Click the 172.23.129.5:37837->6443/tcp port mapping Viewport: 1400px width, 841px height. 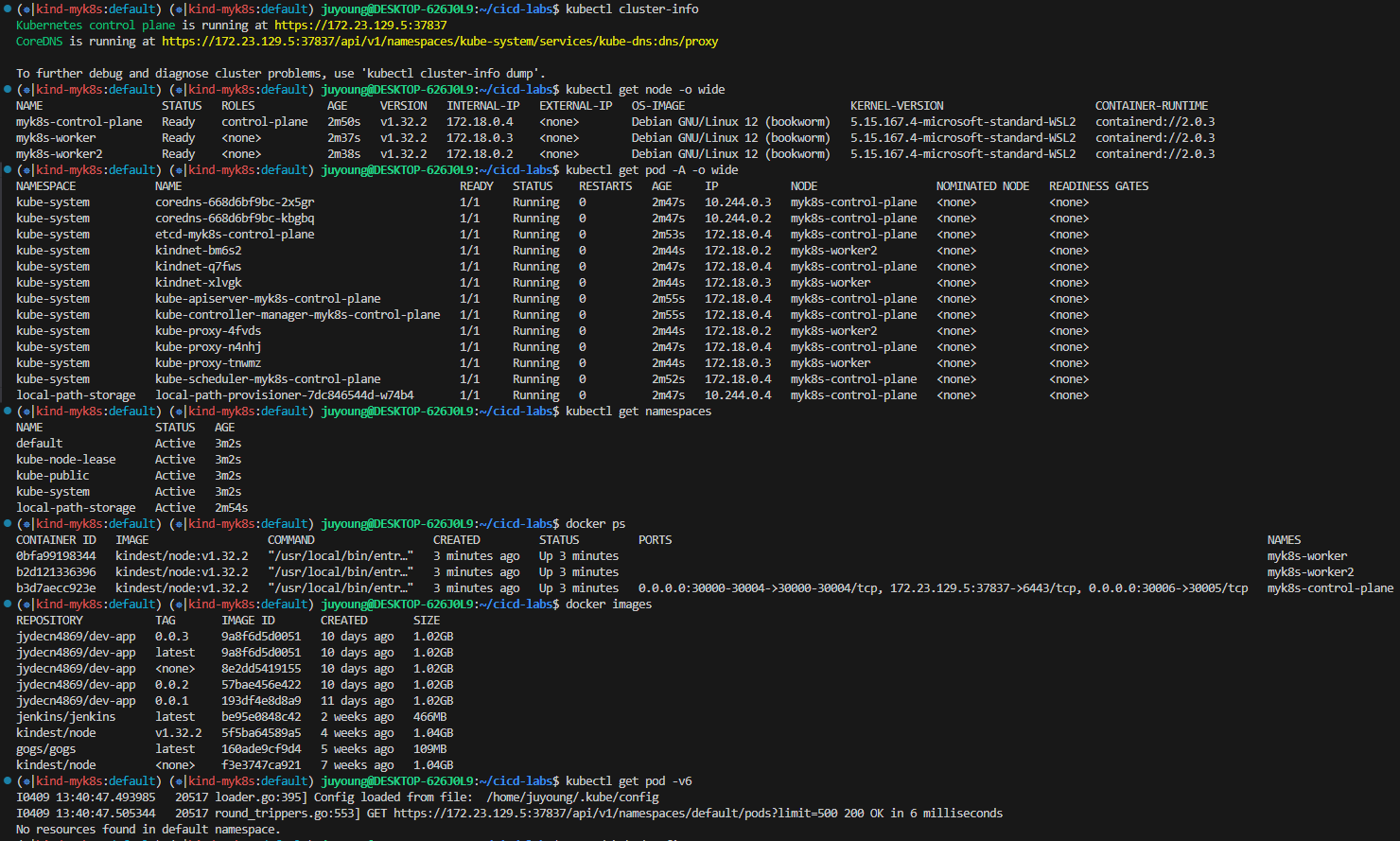click(x=983, y=588)
